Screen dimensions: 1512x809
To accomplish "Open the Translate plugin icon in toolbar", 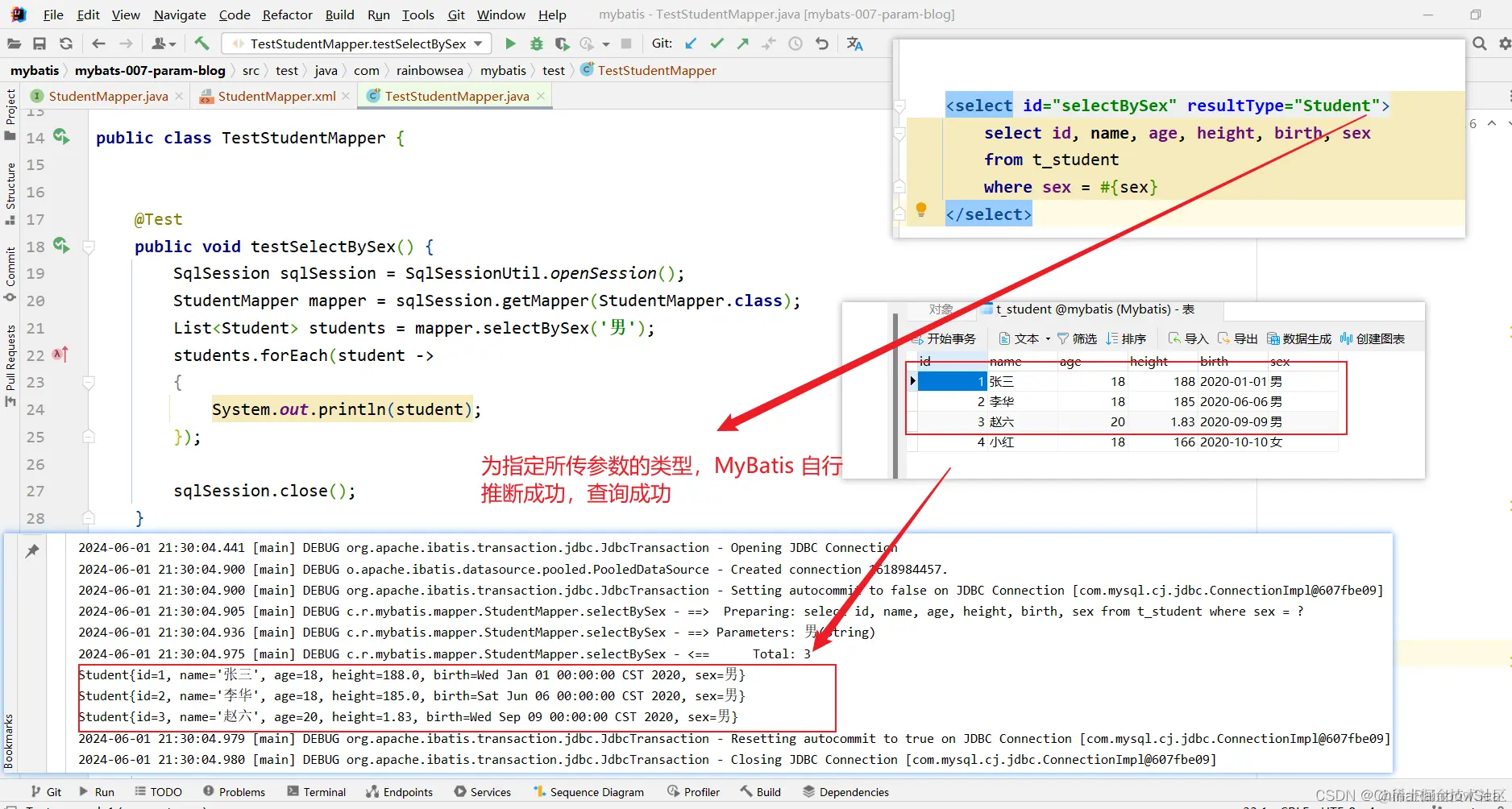I will click(855, 44).
